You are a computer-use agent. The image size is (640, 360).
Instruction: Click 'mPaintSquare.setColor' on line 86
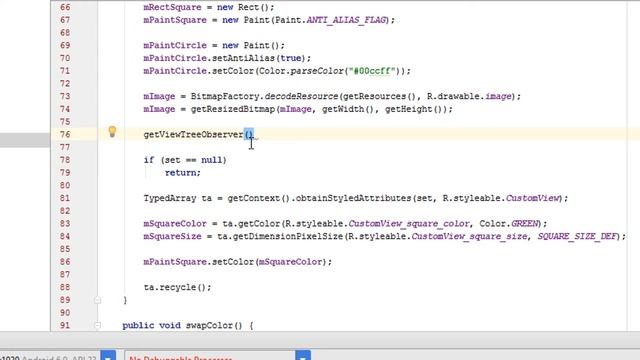198,262
